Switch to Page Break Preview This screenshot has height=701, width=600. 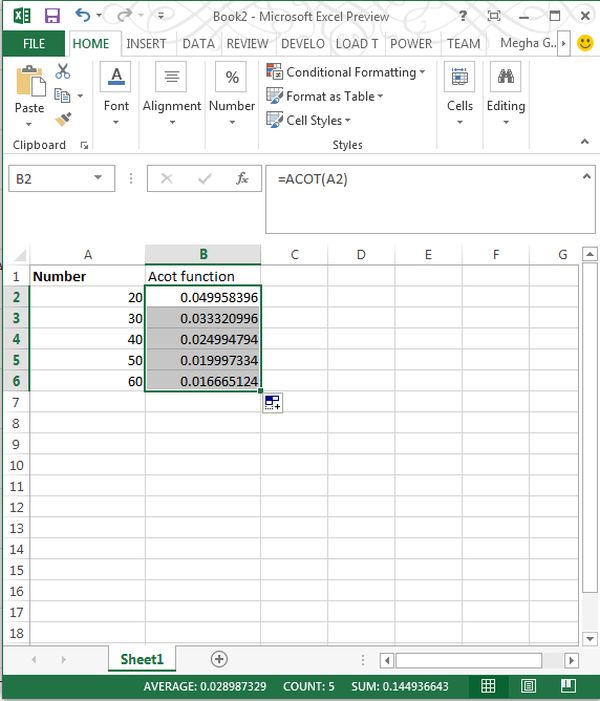(x=568, y=685)
